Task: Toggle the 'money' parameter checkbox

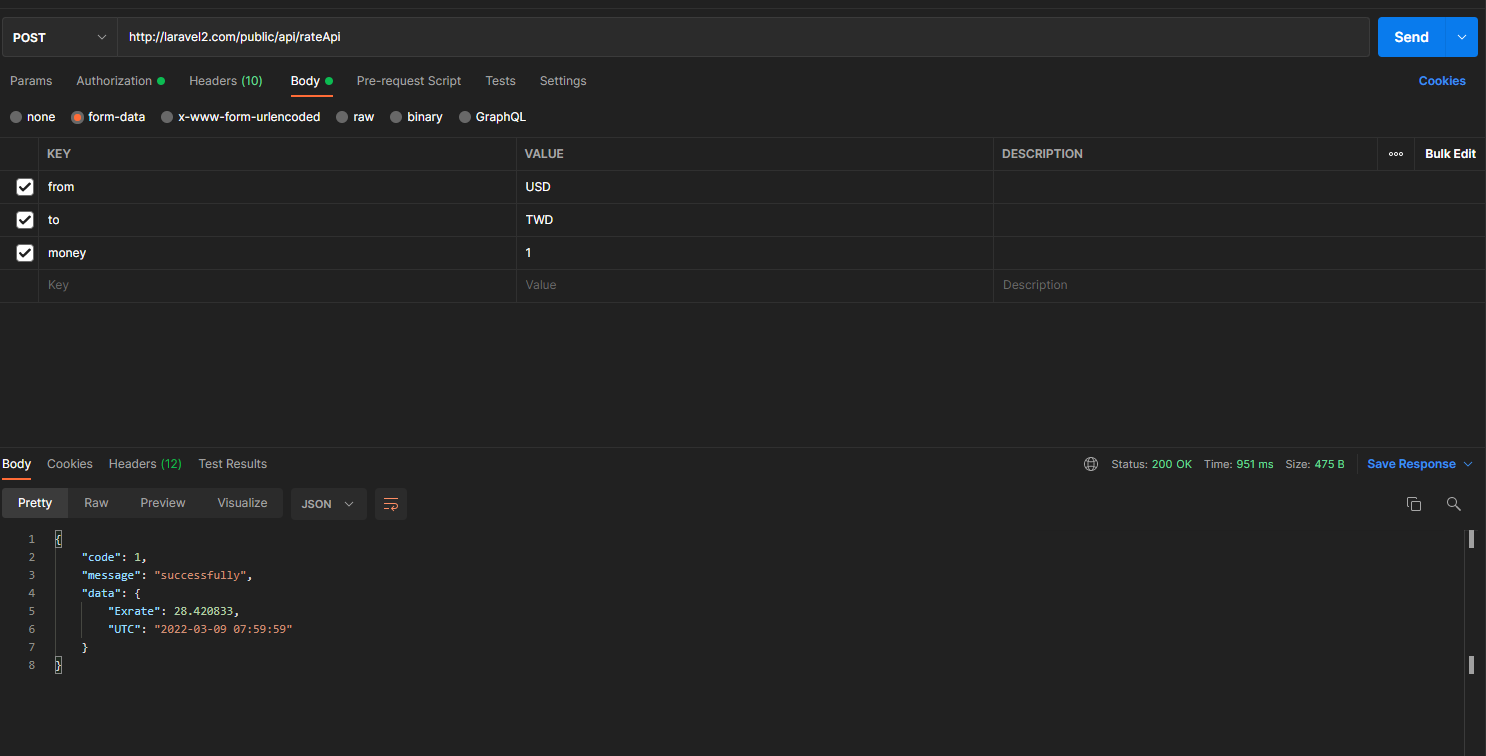Action: [25, 253]
